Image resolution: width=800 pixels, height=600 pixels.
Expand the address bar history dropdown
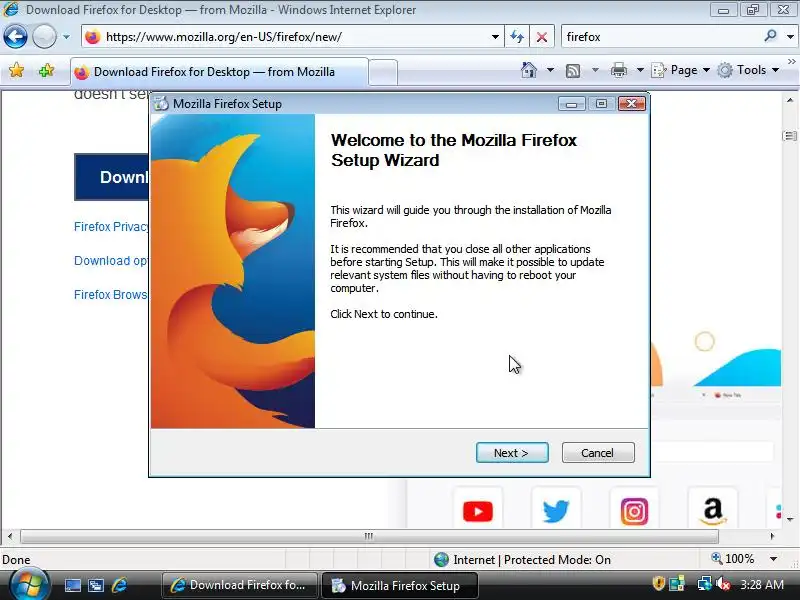495,37
